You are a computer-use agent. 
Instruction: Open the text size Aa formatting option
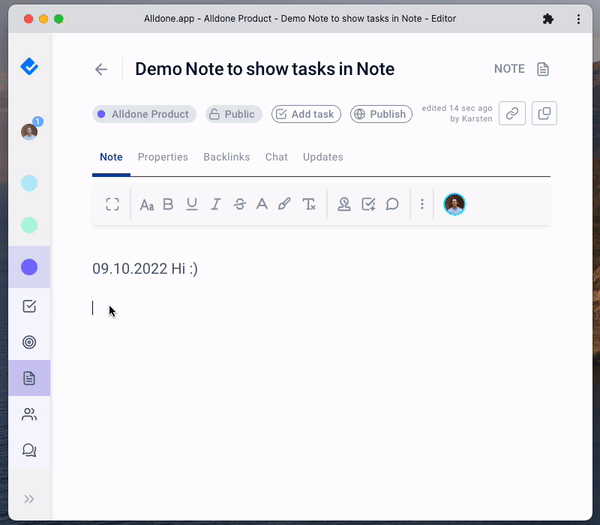pos(147,204)
